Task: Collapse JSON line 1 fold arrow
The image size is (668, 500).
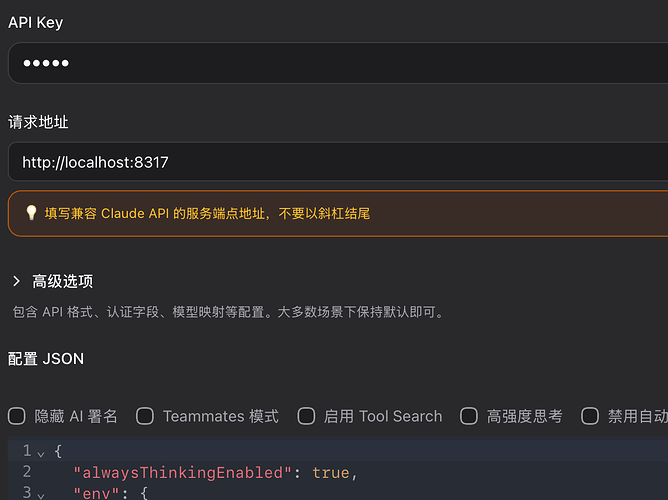Action: pyautogui.click(x=41, y=454)
